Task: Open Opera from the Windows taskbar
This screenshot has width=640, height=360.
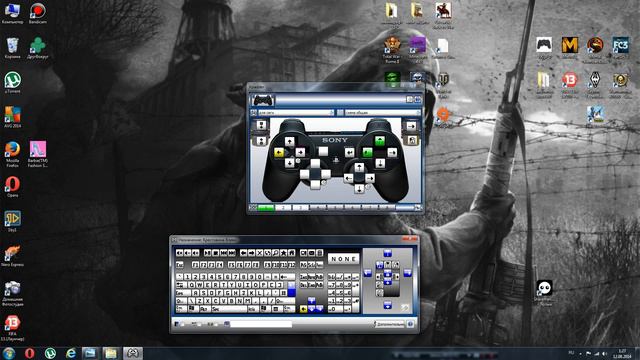Action: coord(29,353)
